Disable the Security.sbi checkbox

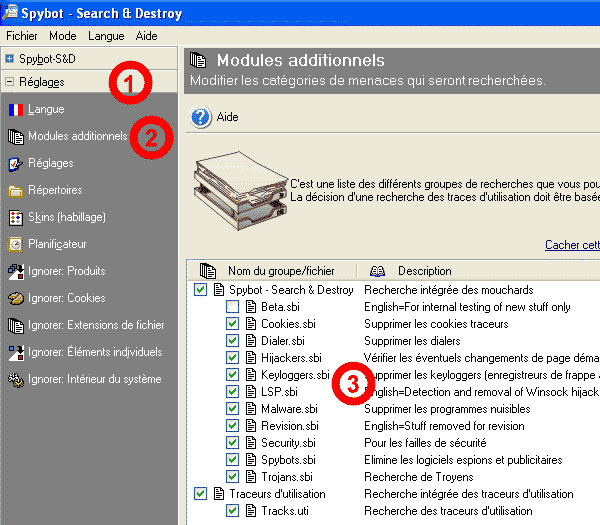(232, 443)
